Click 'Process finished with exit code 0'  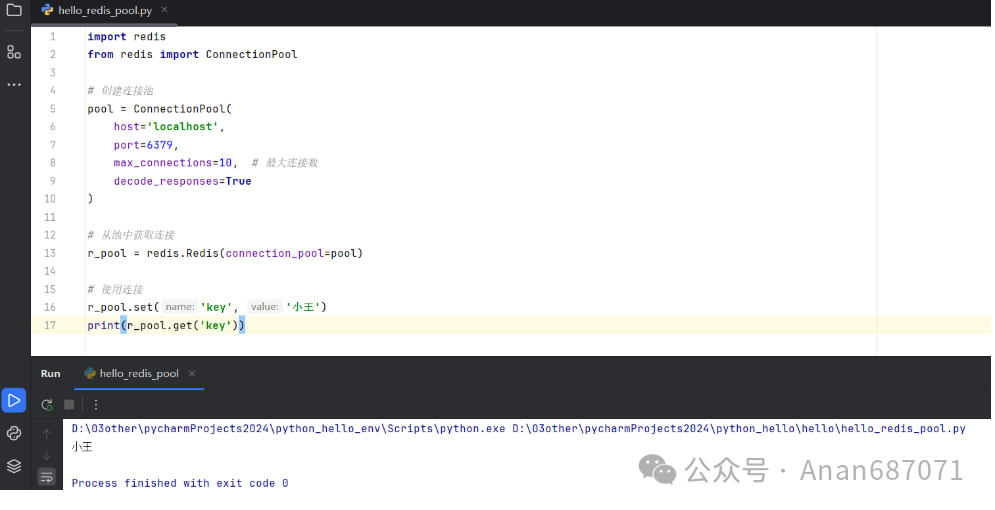(180, 483)
